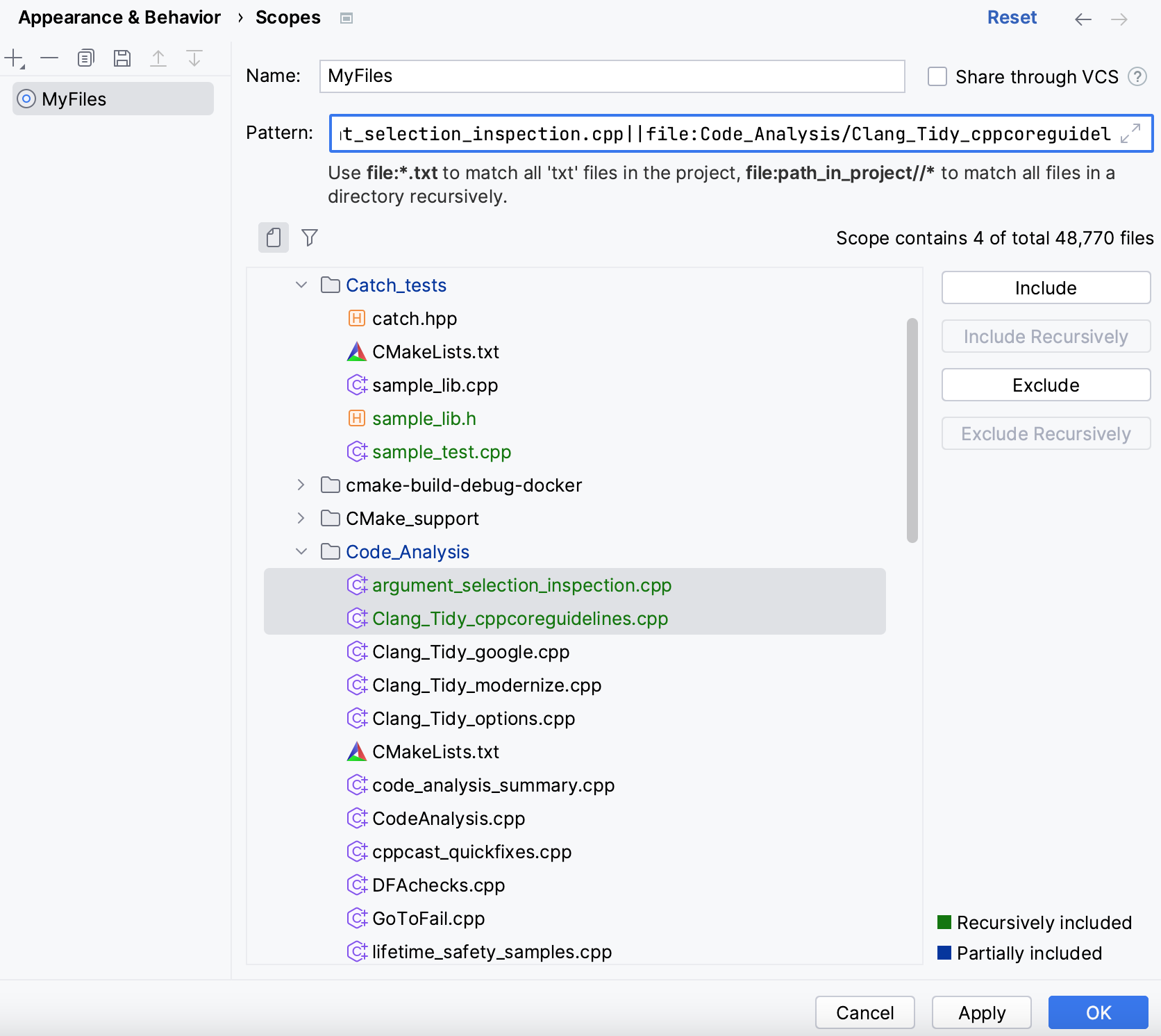This screenshot has height=1036, width=1161.
Task: Click the Save As icon
Action: (x=122, y=58)
